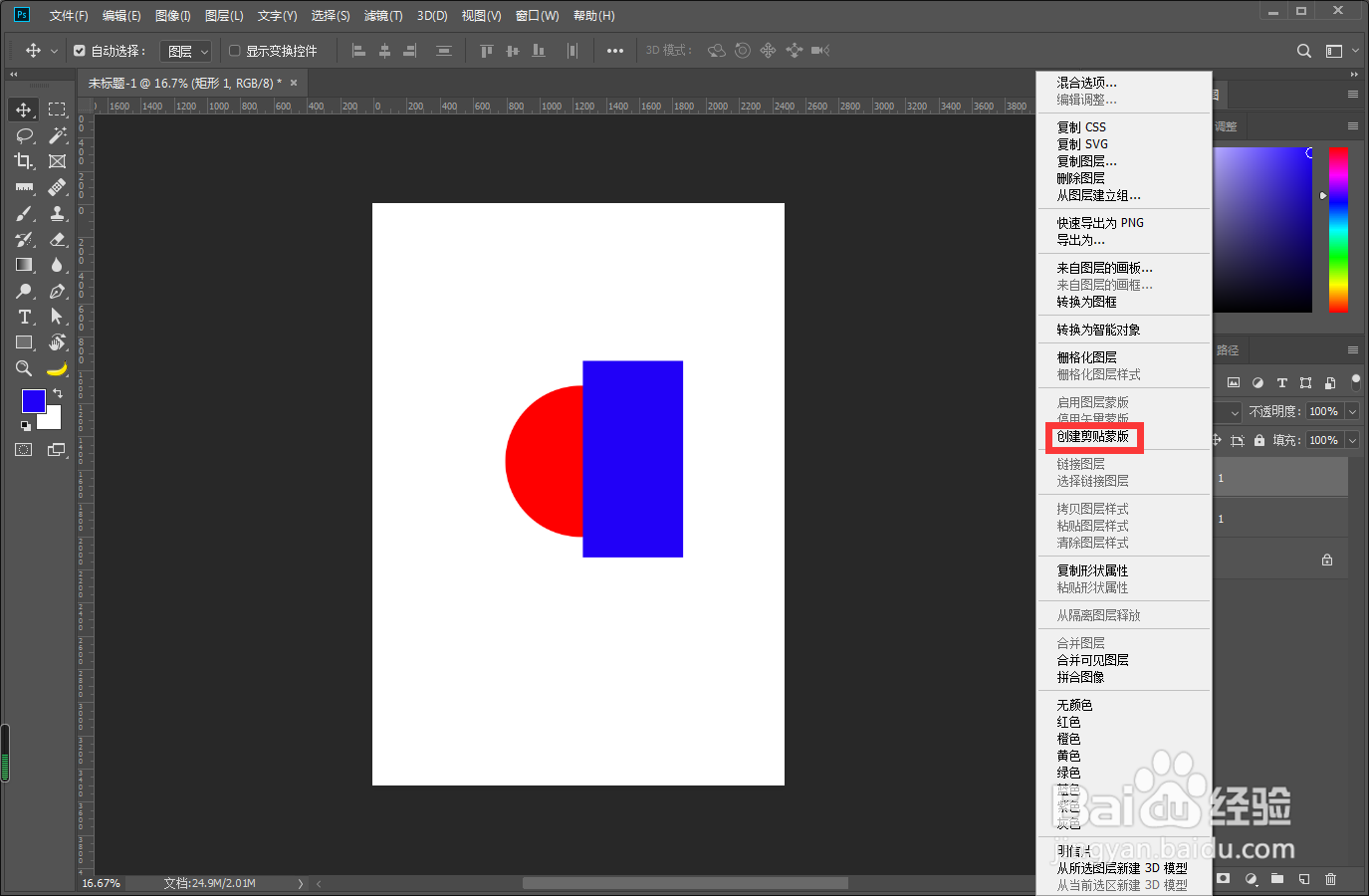The width and height of the screenshot is (1369, 896).
Task: Select the Move tool in the toolbox
Action: tap(24, 110)
